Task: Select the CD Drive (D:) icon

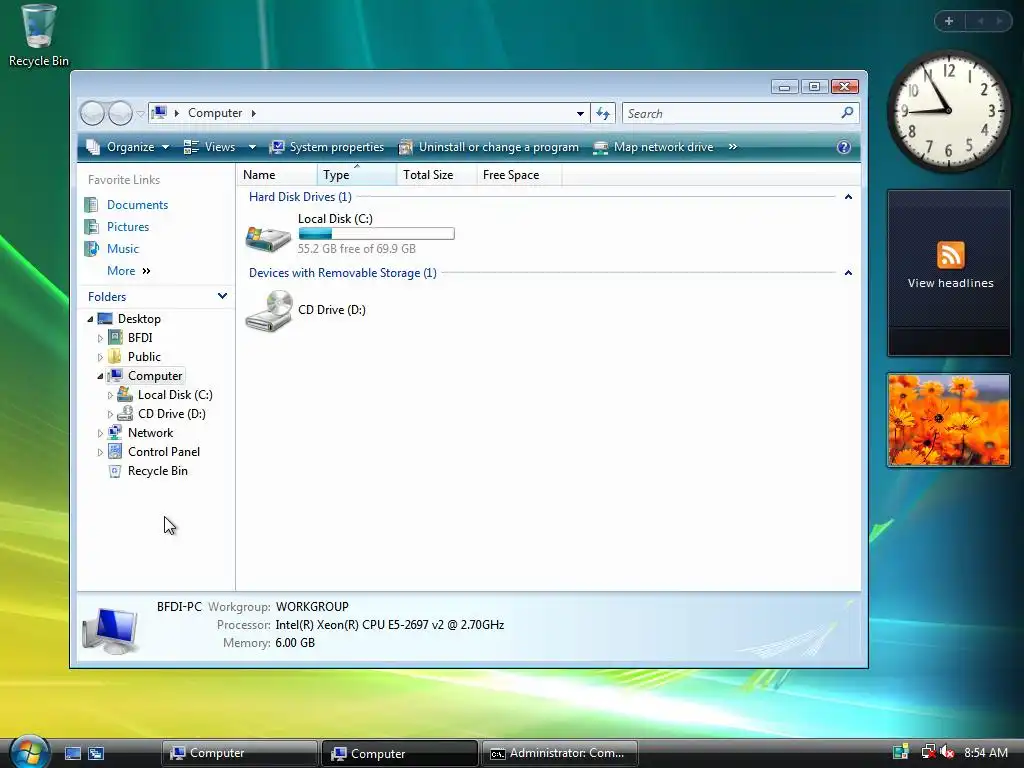Action: click(x=268, y=311)
